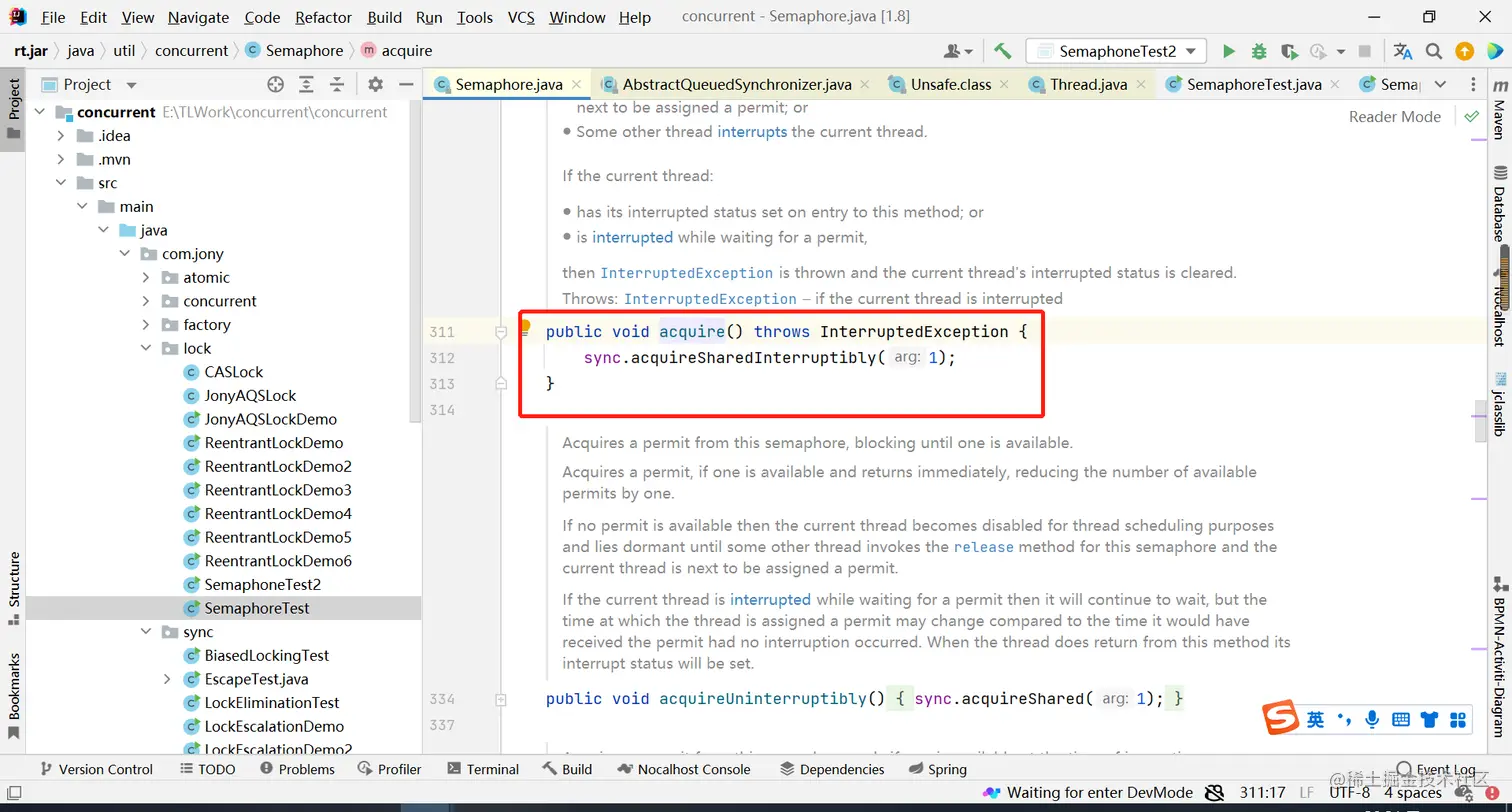Toggle 英 Chinese/English input mode

[x=1315, y=719]
